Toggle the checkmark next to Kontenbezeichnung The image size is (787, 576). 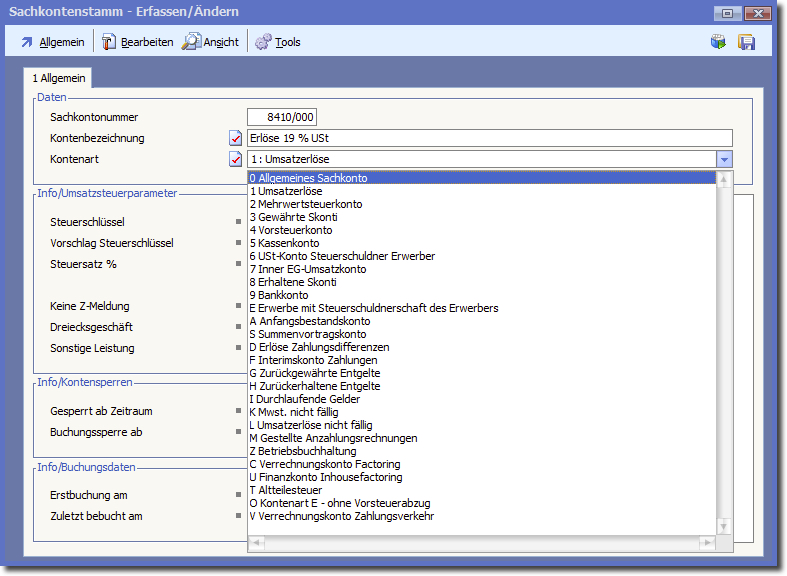(236, 138)
